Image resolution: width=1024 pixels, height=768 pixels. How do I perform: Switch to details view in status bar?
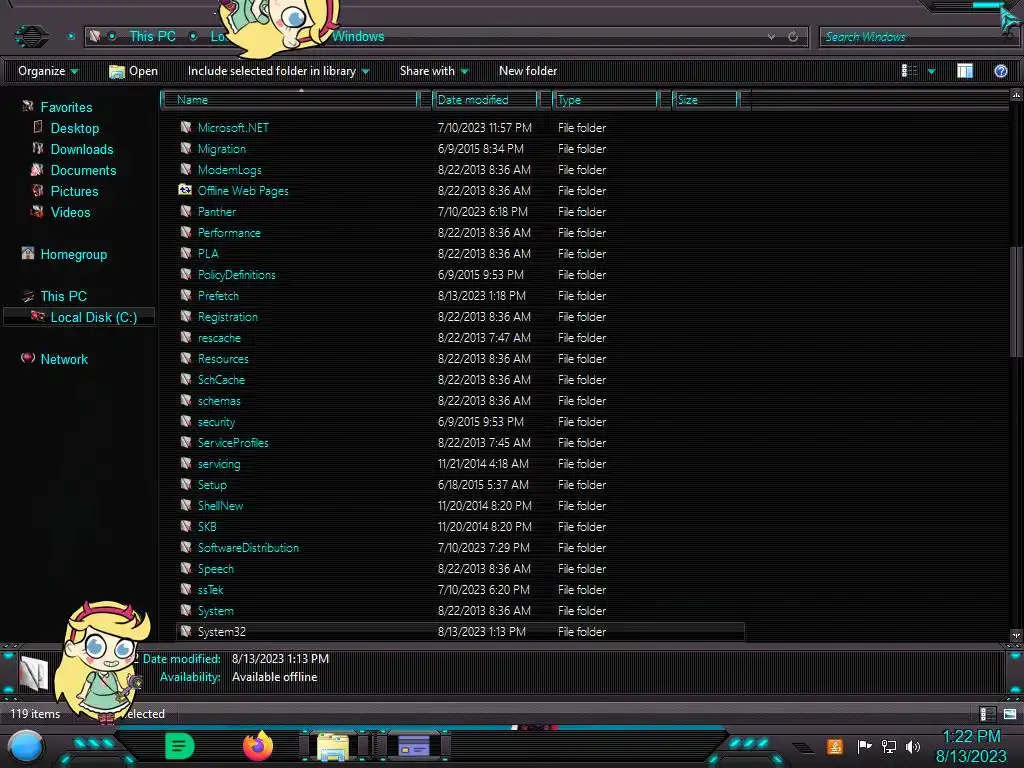point(987,714)
